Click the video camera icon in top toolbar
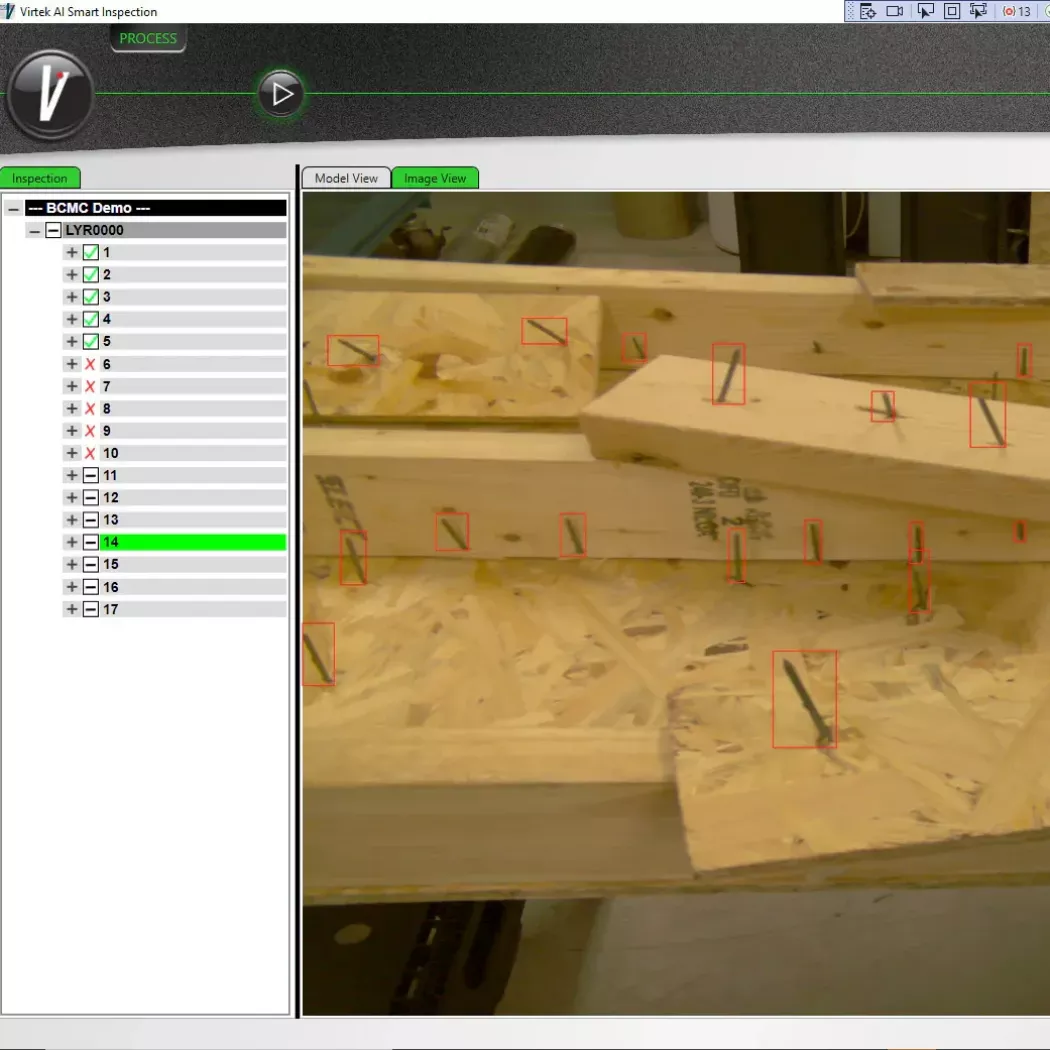Image resolution: width=1050 pixels, height=1050 pixels. tap(894, 11)
